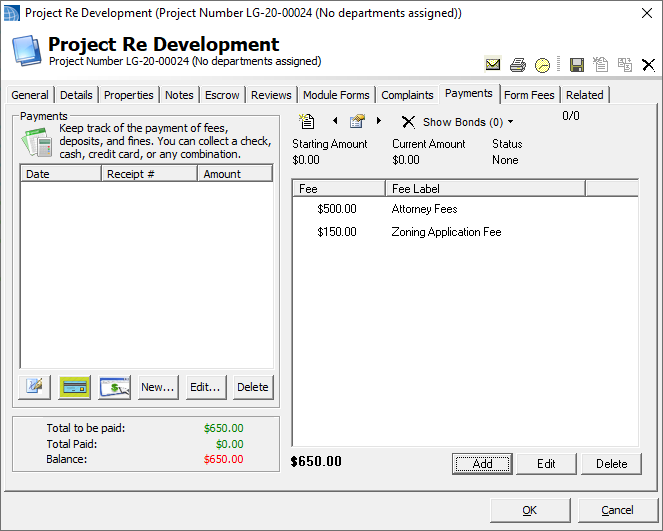Click the $150.00 fee amount
The width and height of the screenshot is (663, 531).
tap(337, 232)
